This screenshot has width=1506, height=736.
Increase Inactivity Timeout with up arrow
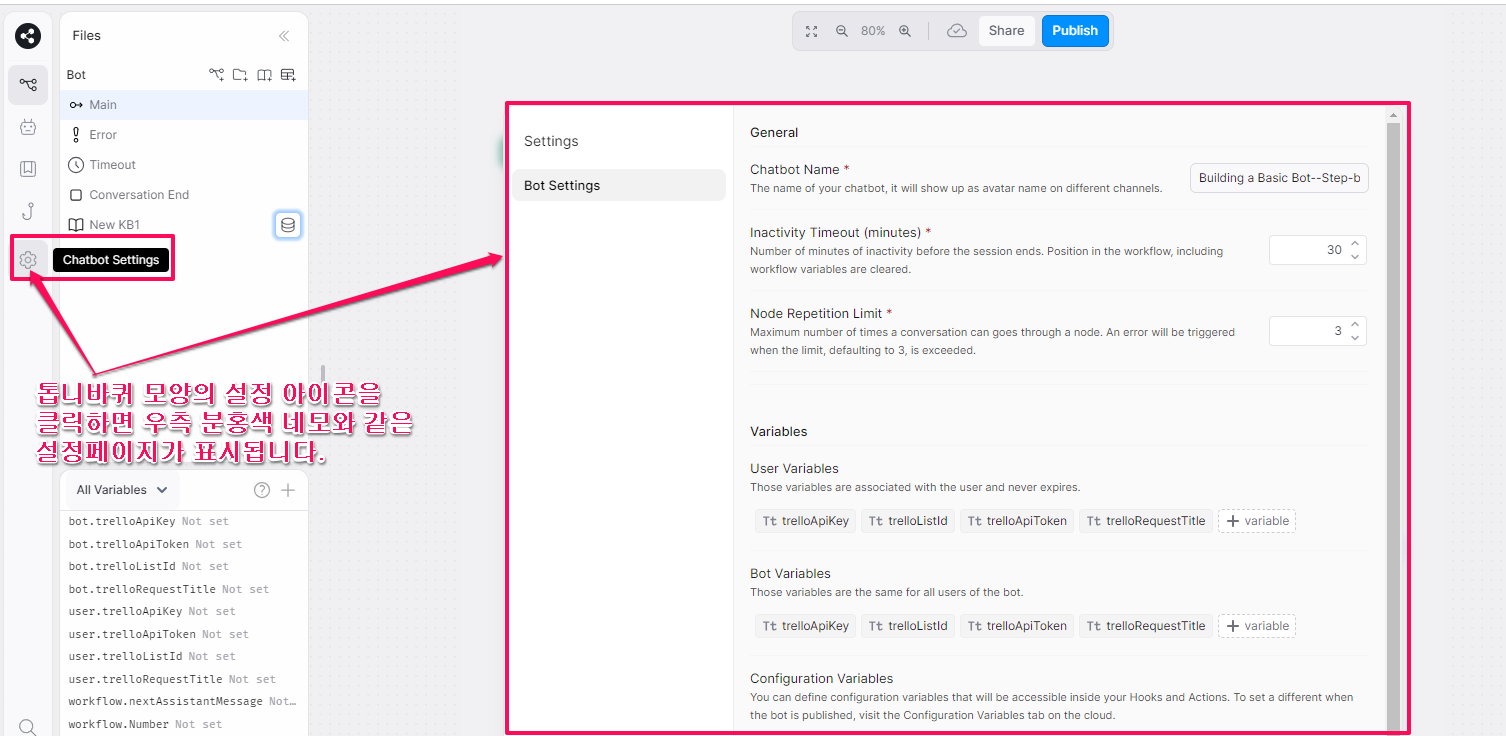click(x=1355, y=243)
